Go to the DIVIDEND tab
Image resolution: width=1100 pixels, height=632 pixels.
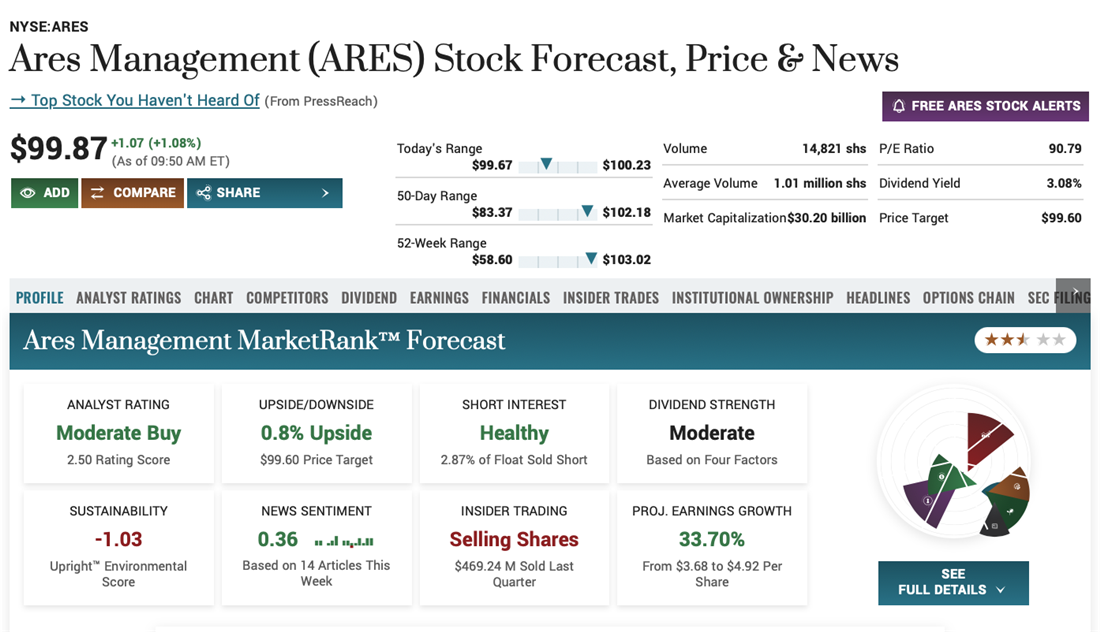click(x=369, y=298)
